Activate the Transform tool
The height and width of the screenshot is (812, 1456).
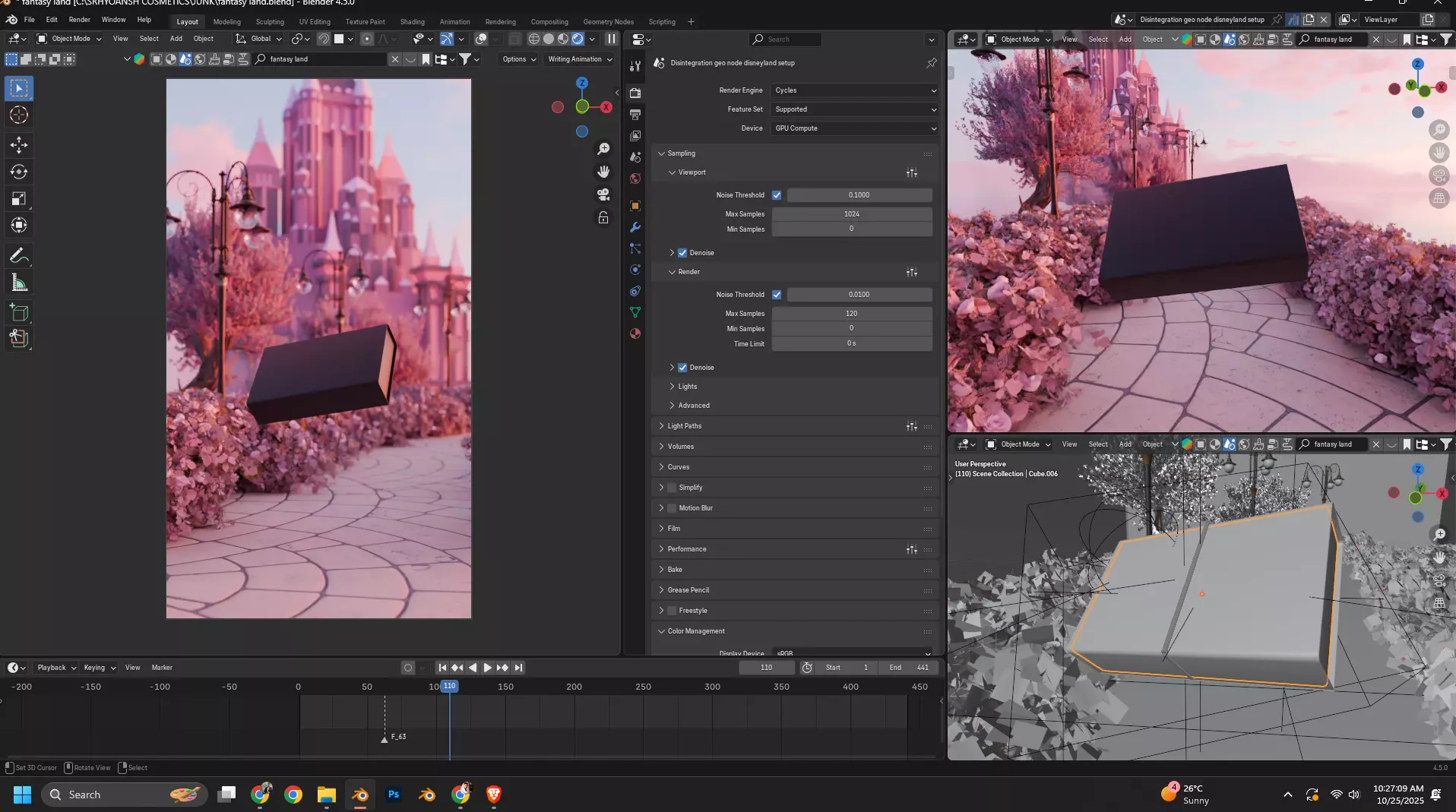[19, 226]
